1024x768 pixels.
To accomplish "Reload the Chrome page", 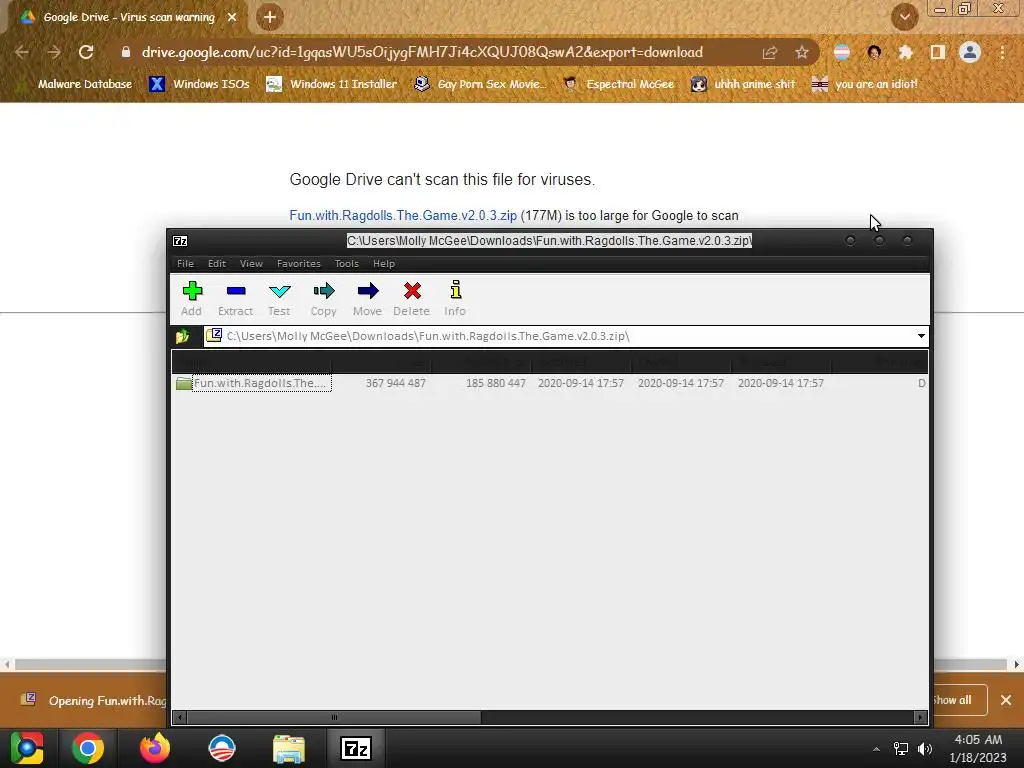I will pyautogui.click(x=86, y=52).
